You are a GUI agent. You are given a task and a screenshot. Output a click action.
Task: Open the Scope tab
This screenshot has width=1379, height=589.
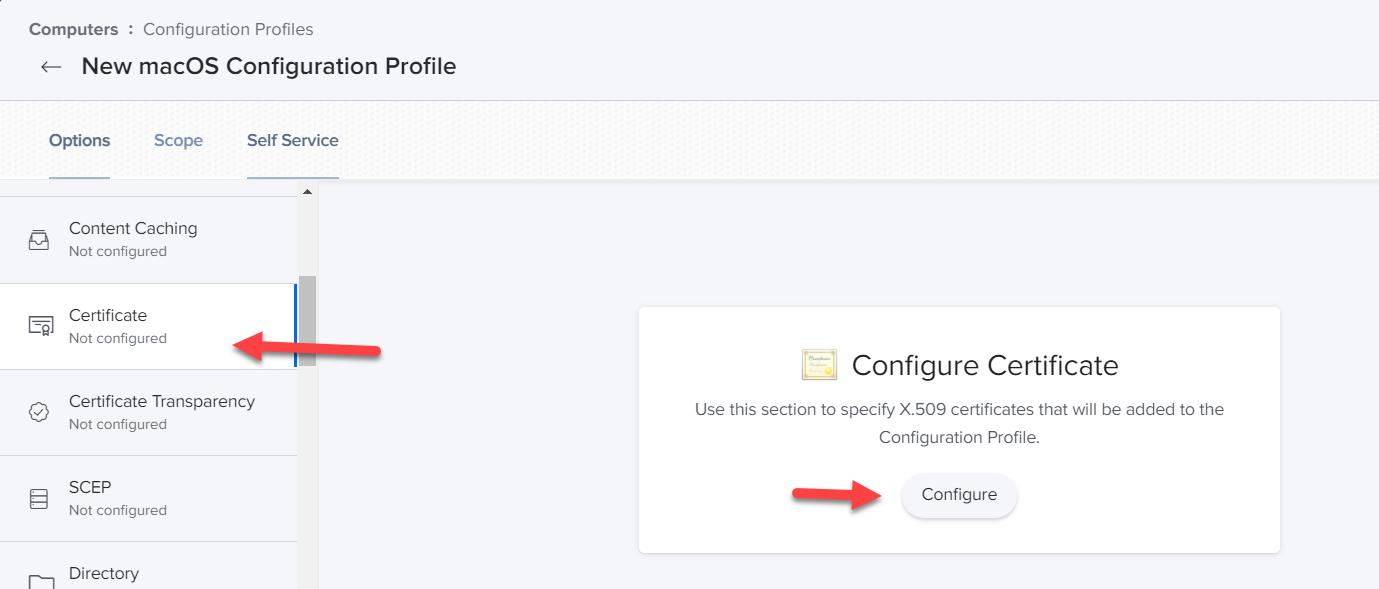click(x=178, y=141)
